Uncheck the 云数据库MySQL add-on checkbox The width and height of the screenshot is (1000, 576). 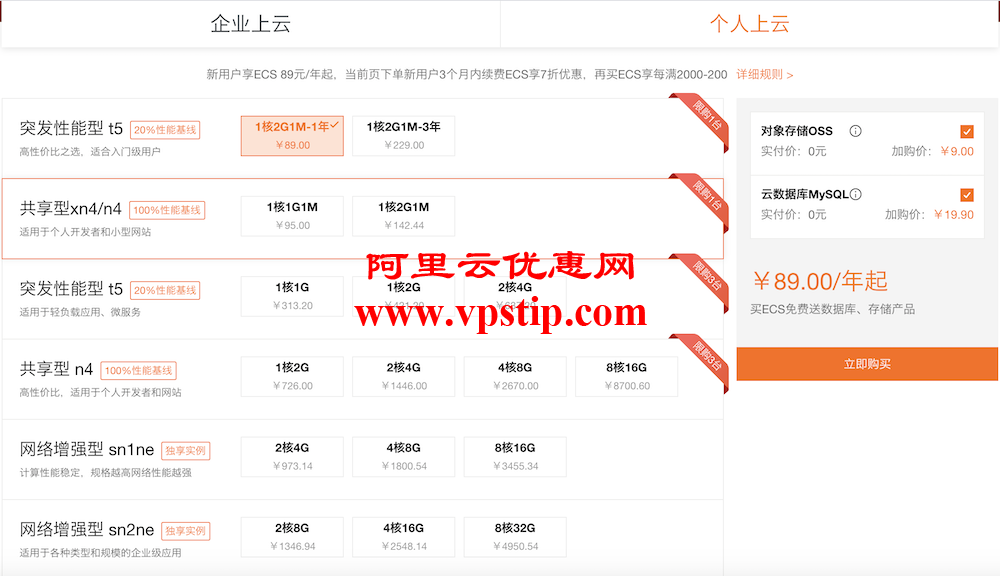(967, 195)
